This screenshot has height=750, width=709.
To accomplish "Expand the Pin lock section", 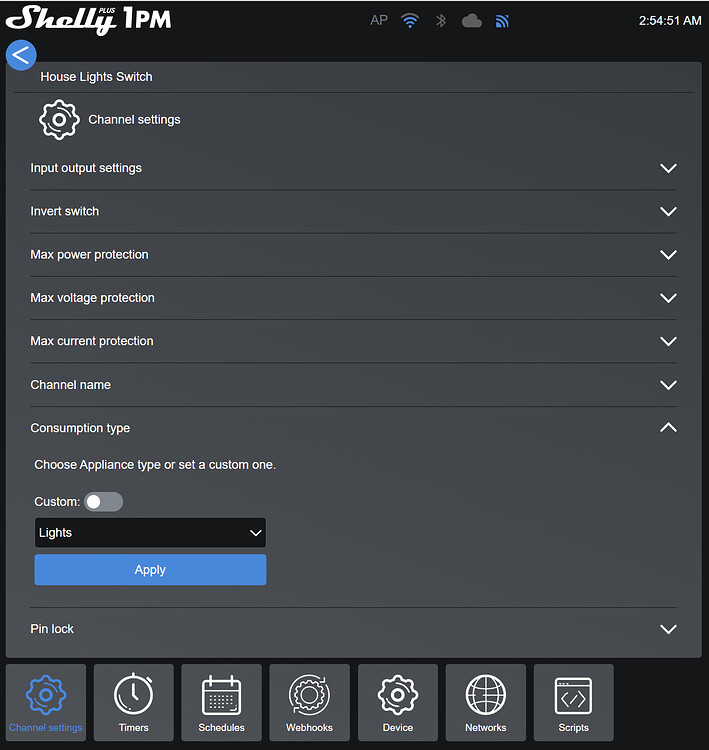I will pyautogui.click(x=354, y=629).
